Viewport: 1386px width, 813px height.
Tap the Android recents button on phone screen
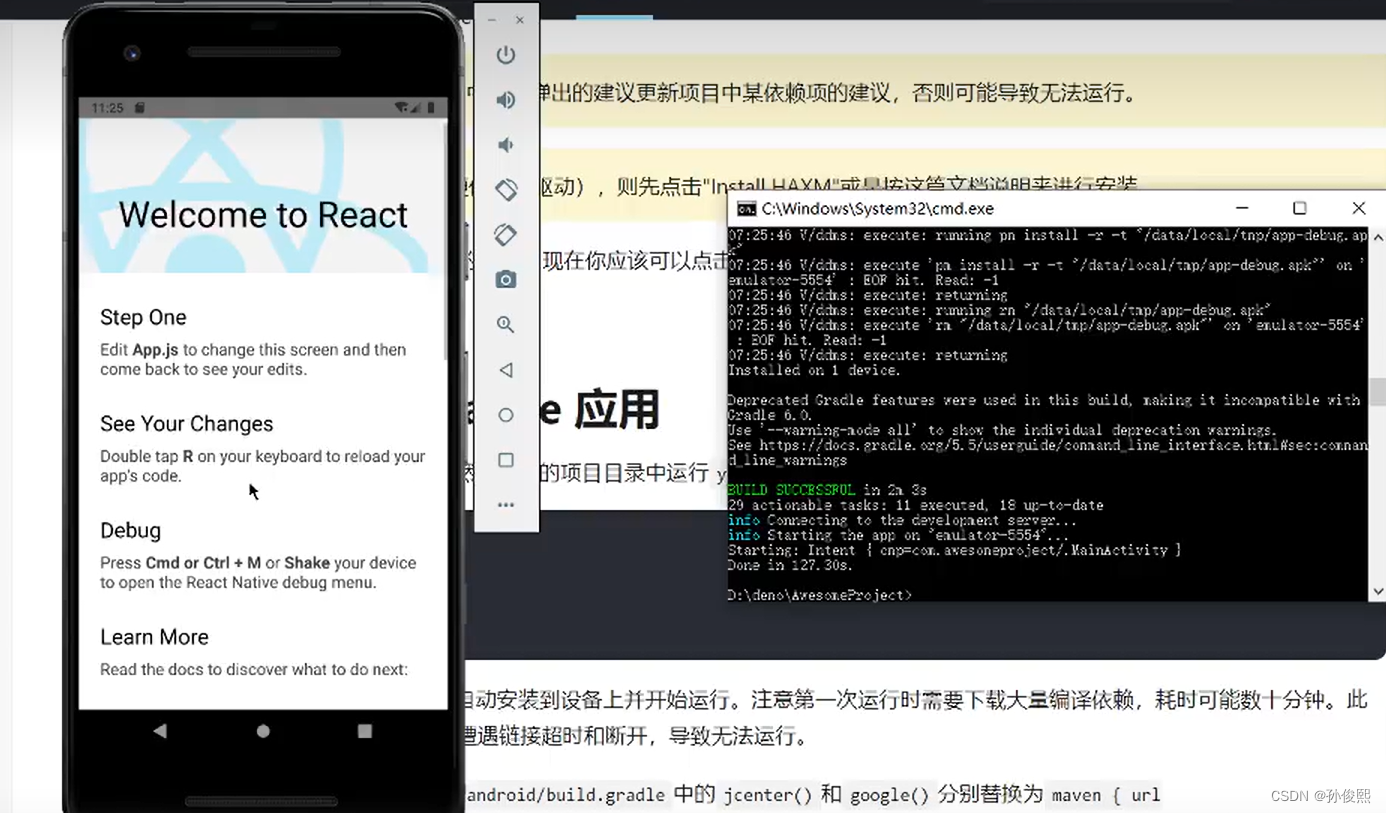[x=365, y=731]
